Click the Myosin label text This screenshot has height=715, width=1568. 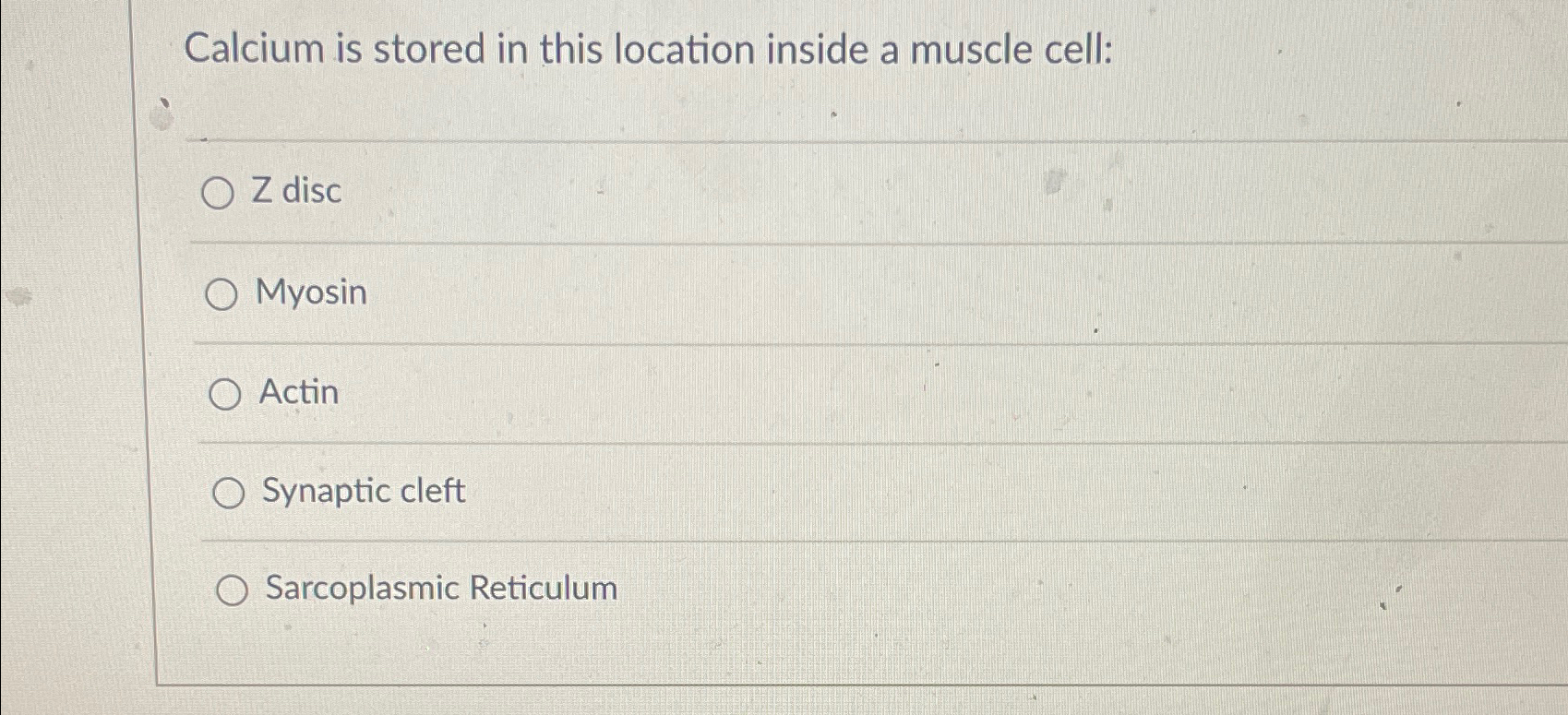click(x=310, y=293)
